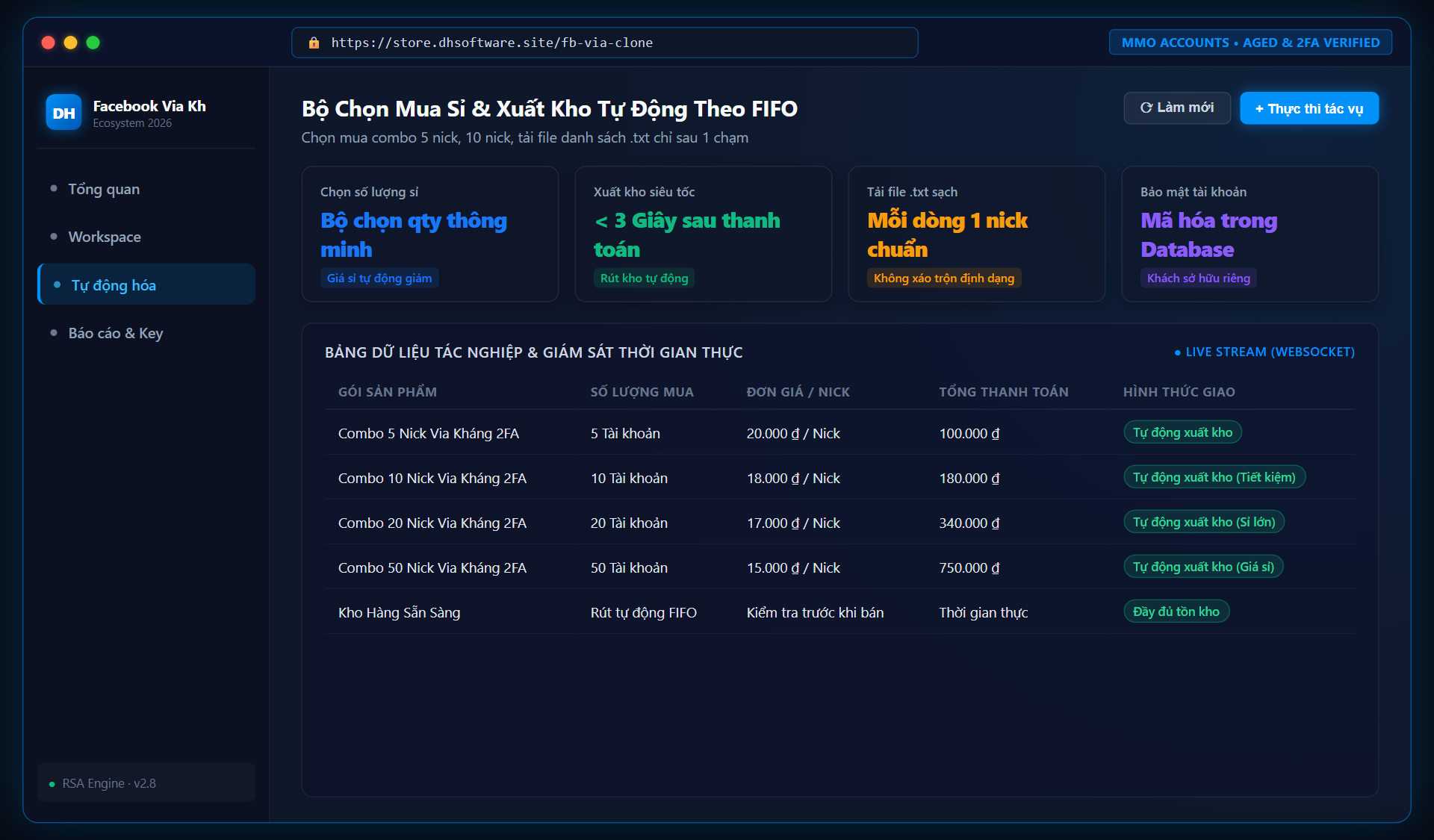Click the ĐƠN GIÁ / NICK column header
The height and width of the screenshot is (840, 1434).
(798, 392)
